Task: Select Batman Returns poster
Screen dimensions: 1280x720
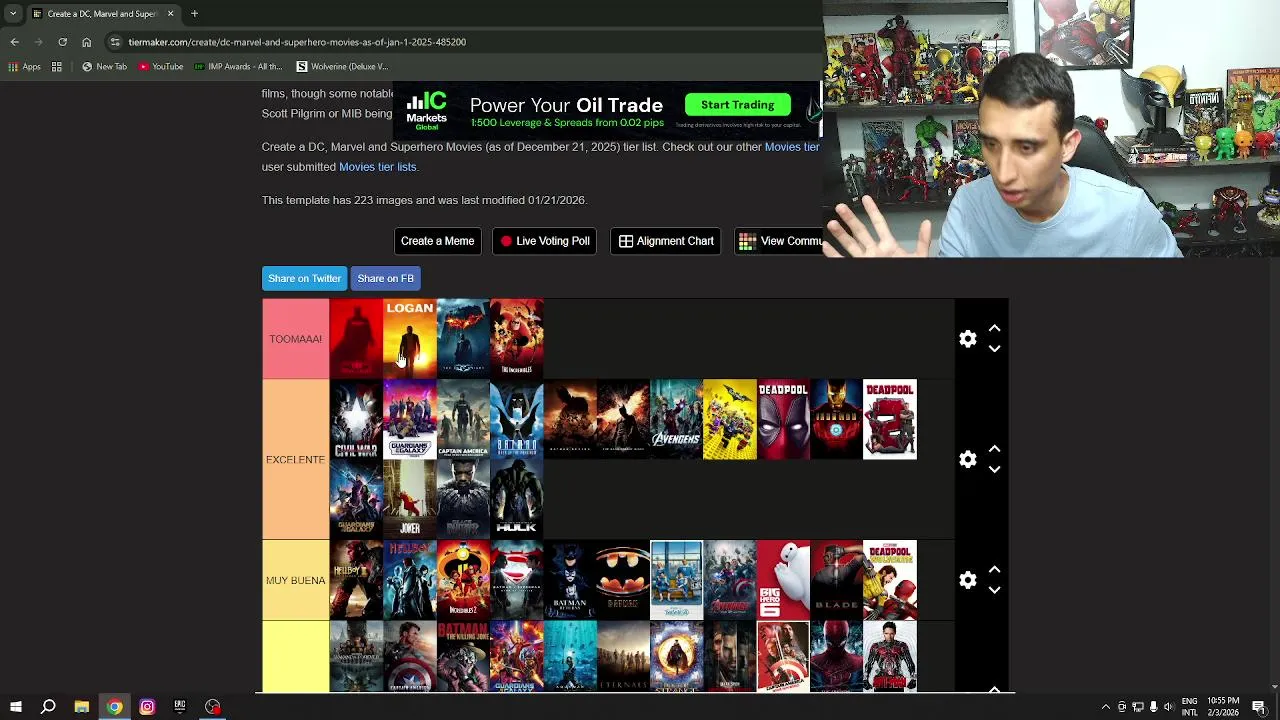Action: 570,580
